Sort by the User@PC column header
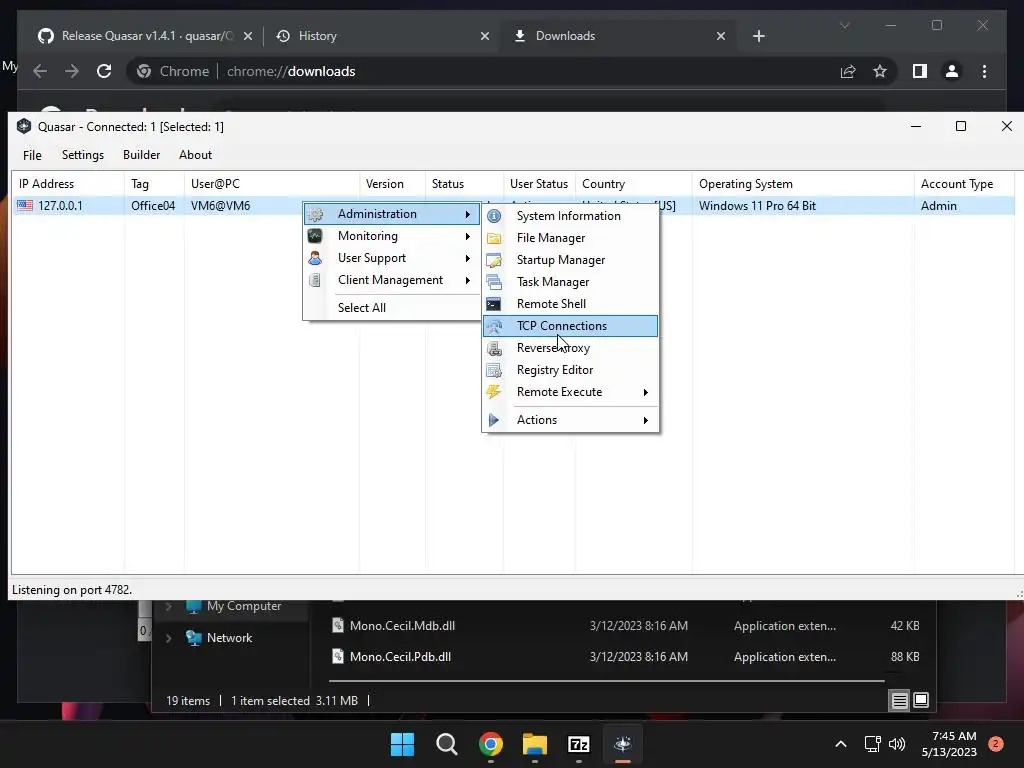 [x=272, y=184]
